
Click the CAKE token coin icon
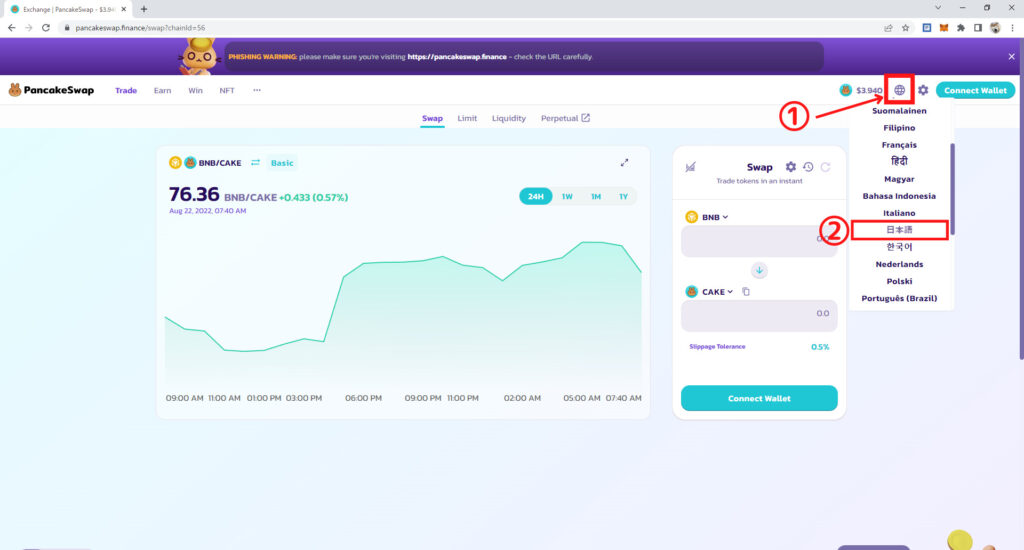(692, 292)
